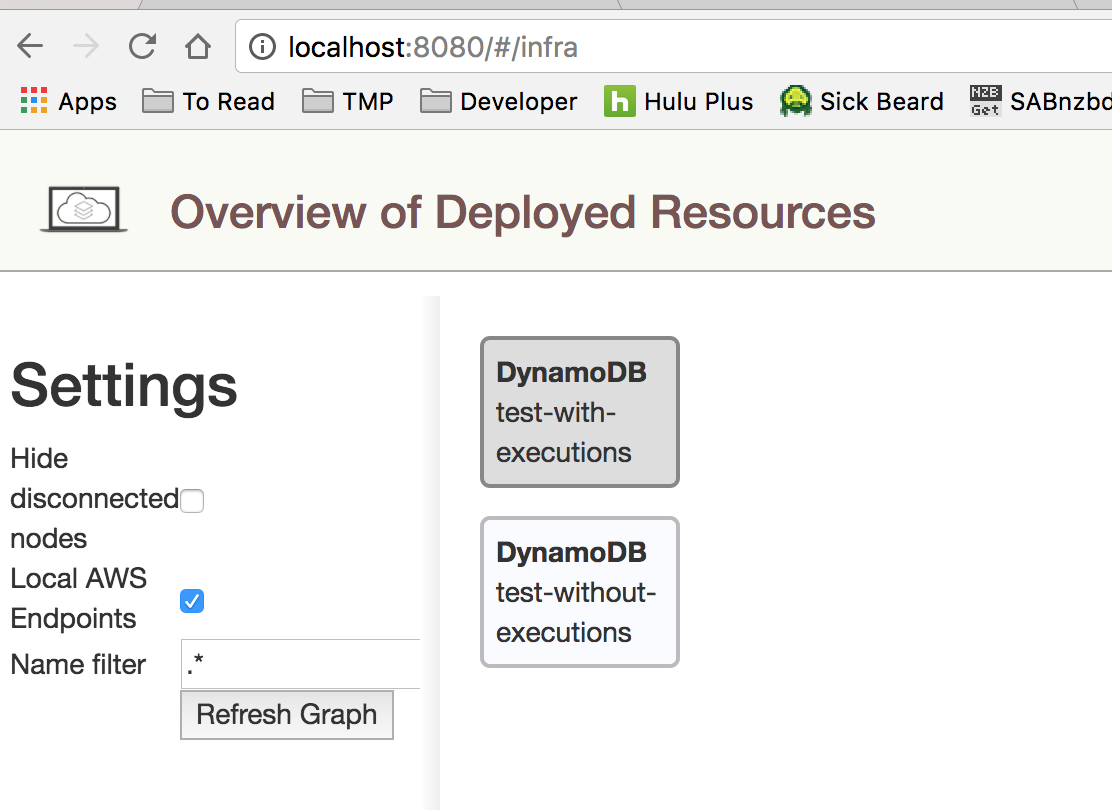Reload the current page
The image size is (1112, 810).
[x=142, y=46]
